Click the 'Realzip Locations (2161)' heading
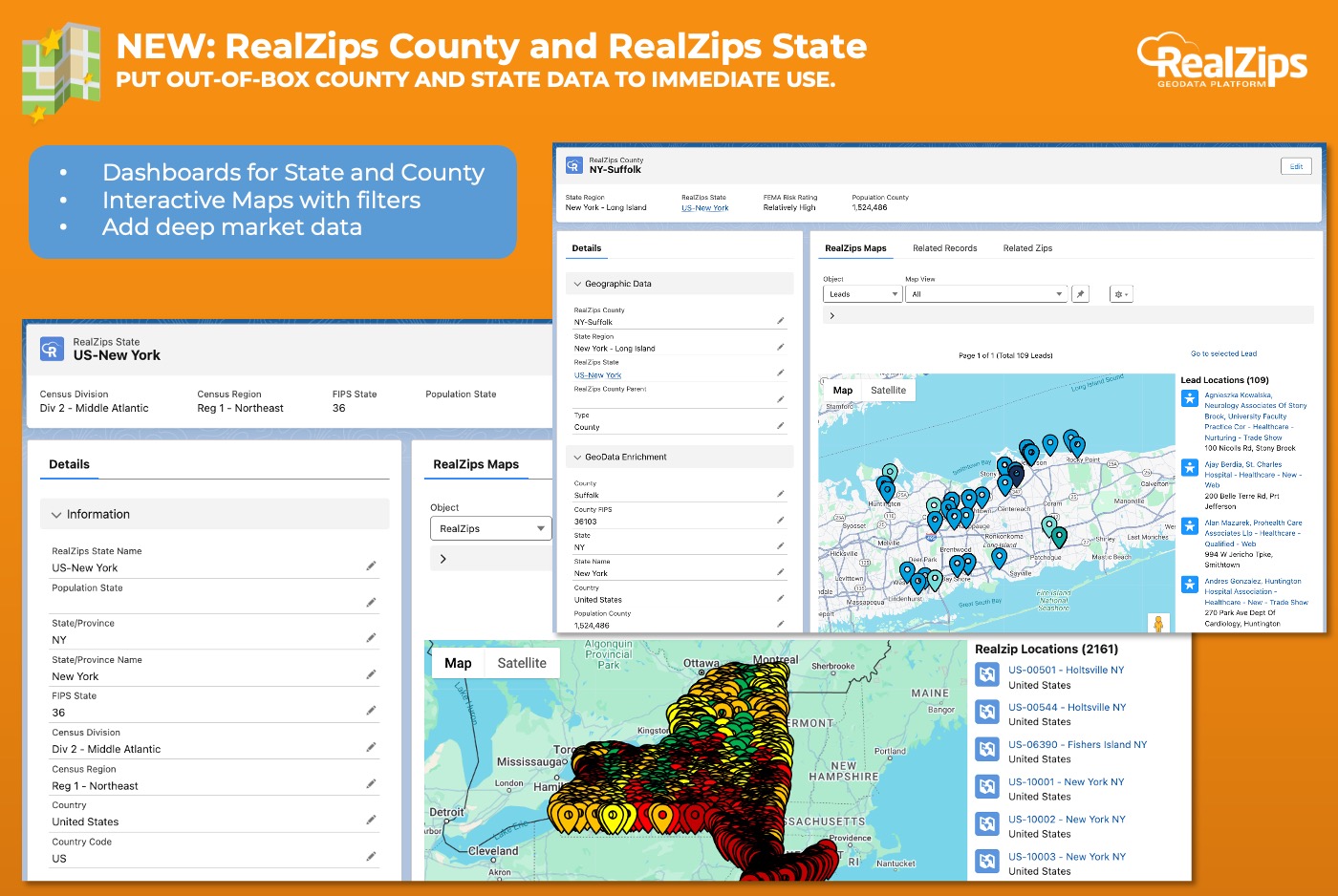The height and width of the screenshot is (896, 1338). click(x=1046, y=649)
